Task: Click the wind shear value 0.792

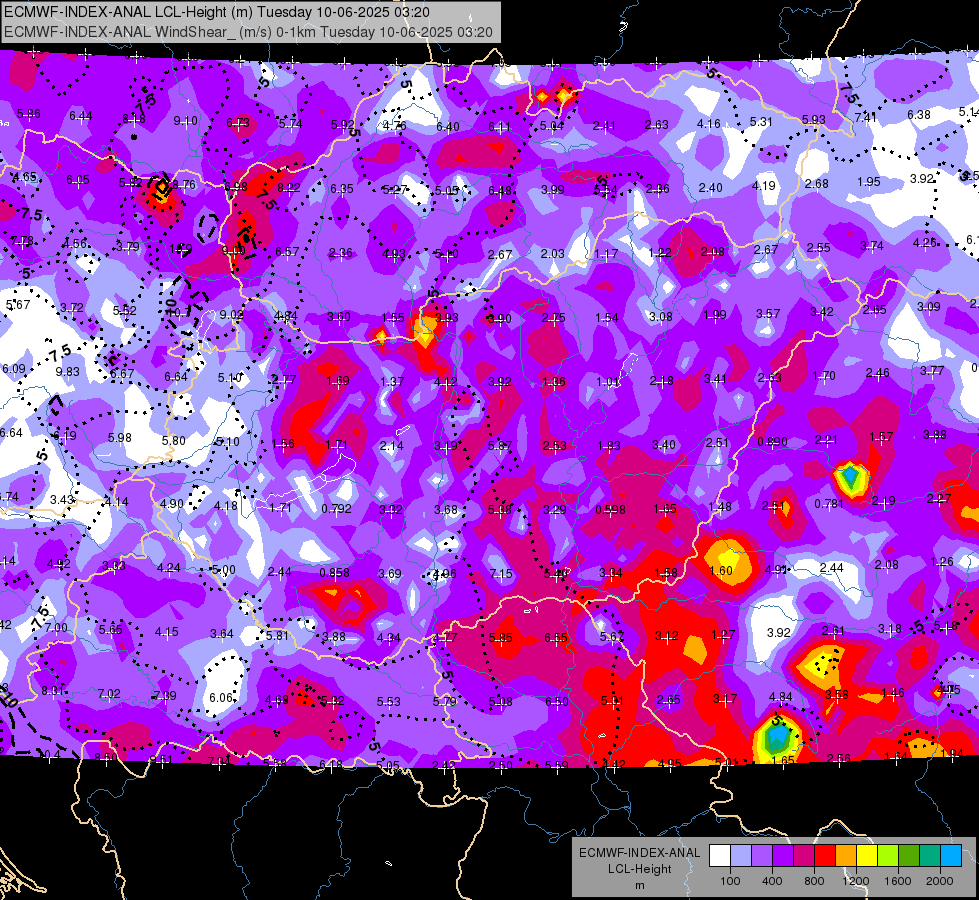Action: [337, 508]
